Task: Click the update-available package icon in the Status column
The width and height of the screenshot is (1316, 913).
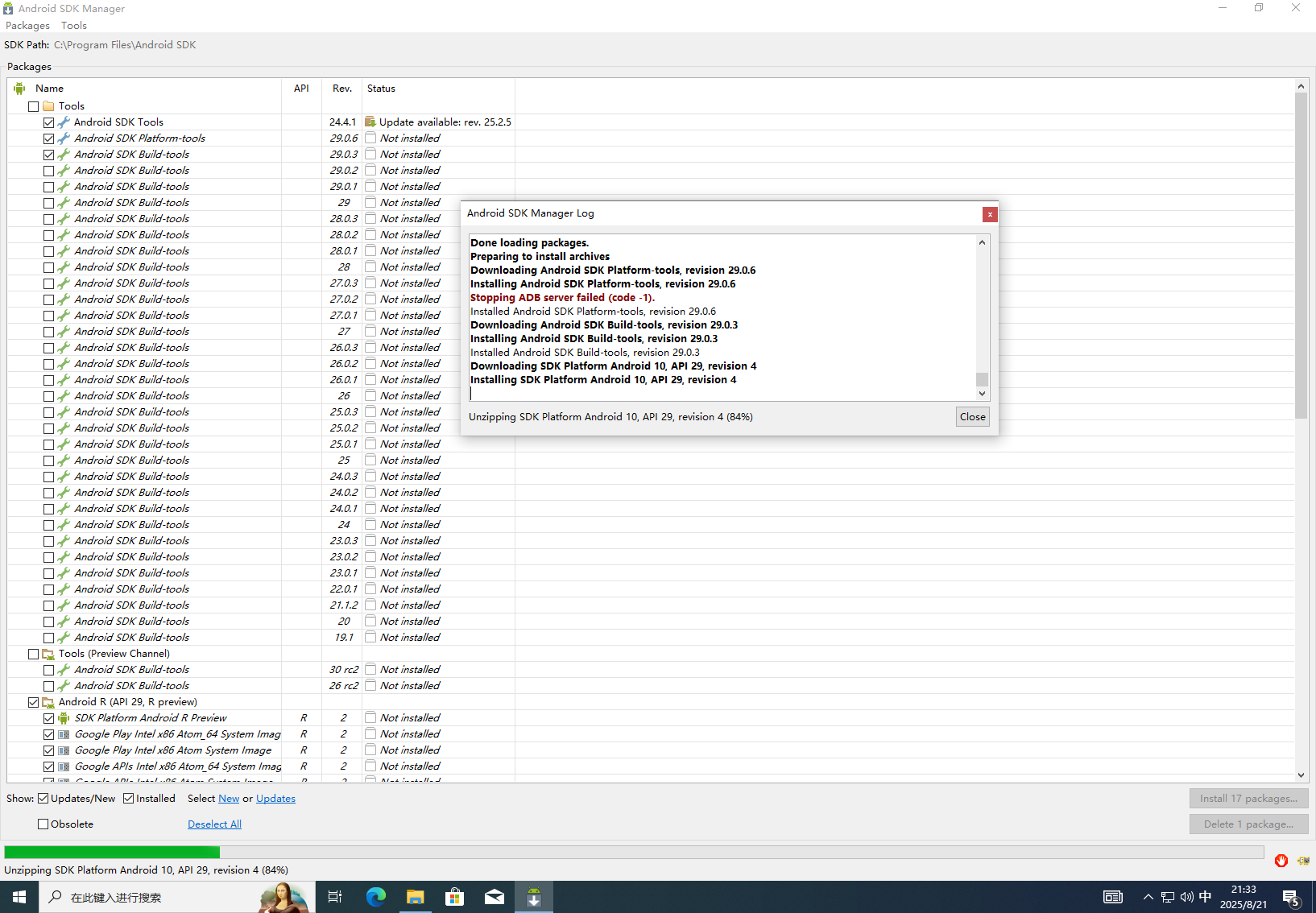Action: 370,122
